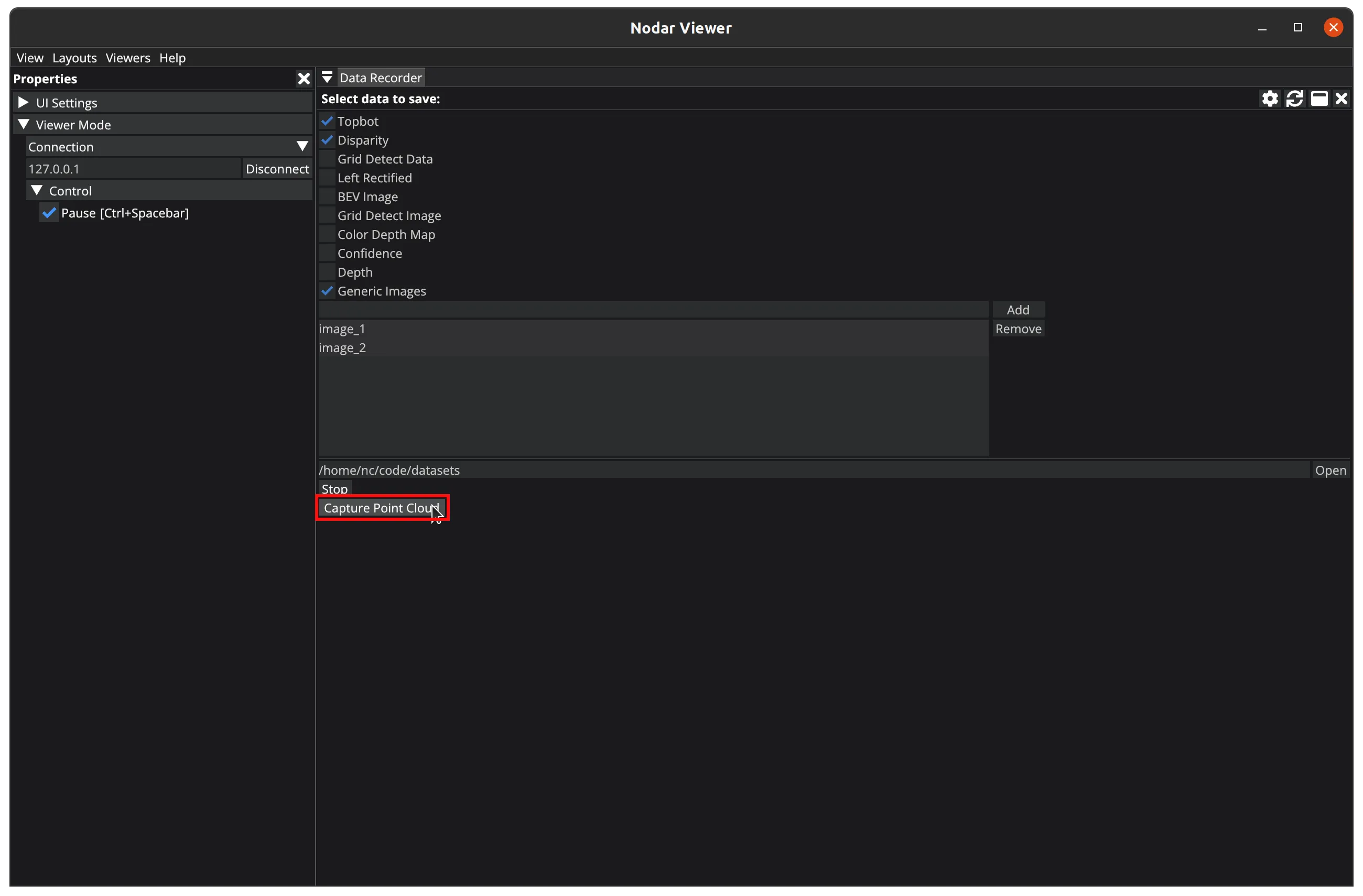Screen dimensions: 1363x896
Task: Enable the Depth checkbox
Action: (x=327, y=272)
